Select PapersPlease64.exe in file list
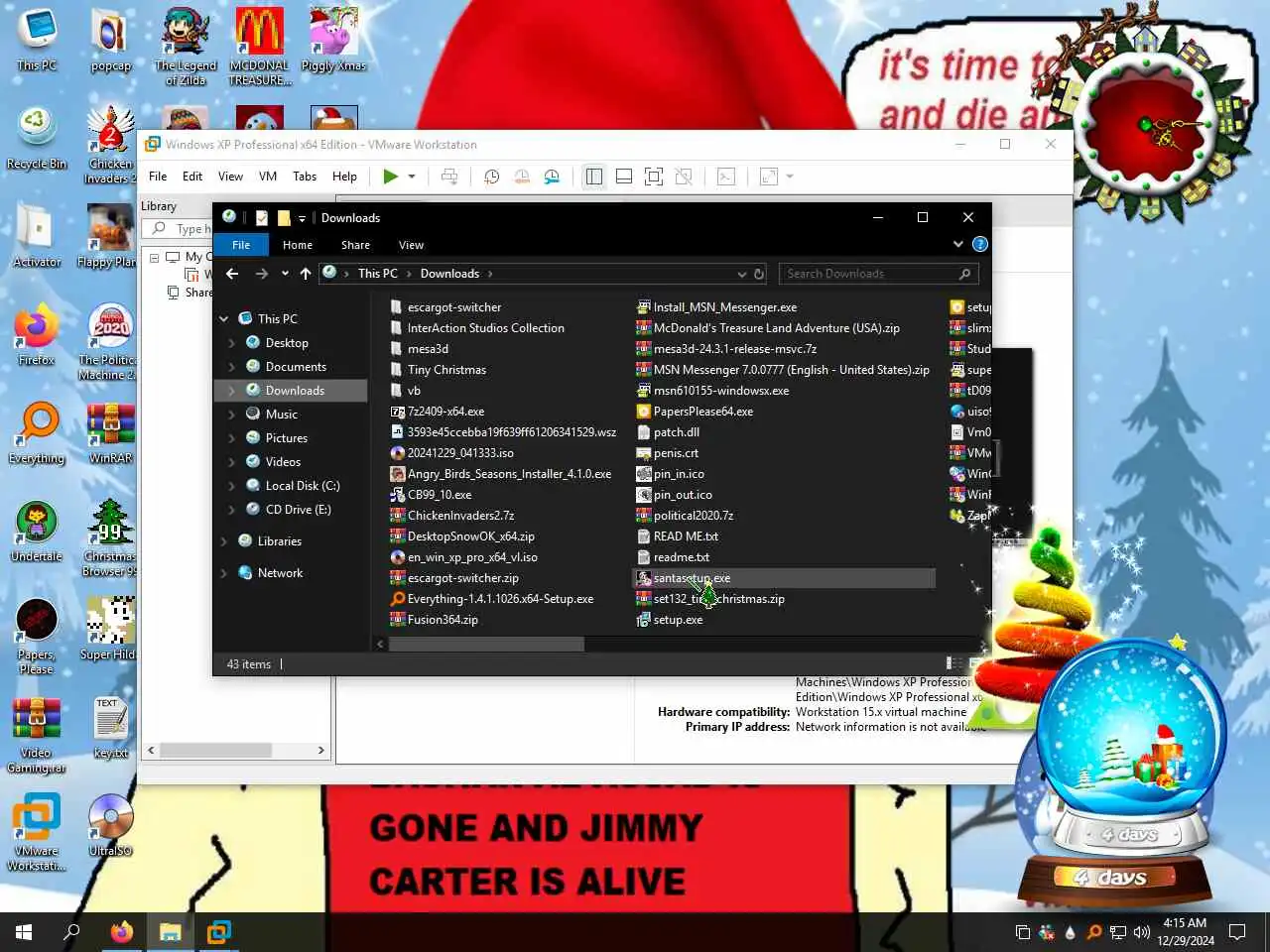Screen dimensions: 1270x952 702,412
